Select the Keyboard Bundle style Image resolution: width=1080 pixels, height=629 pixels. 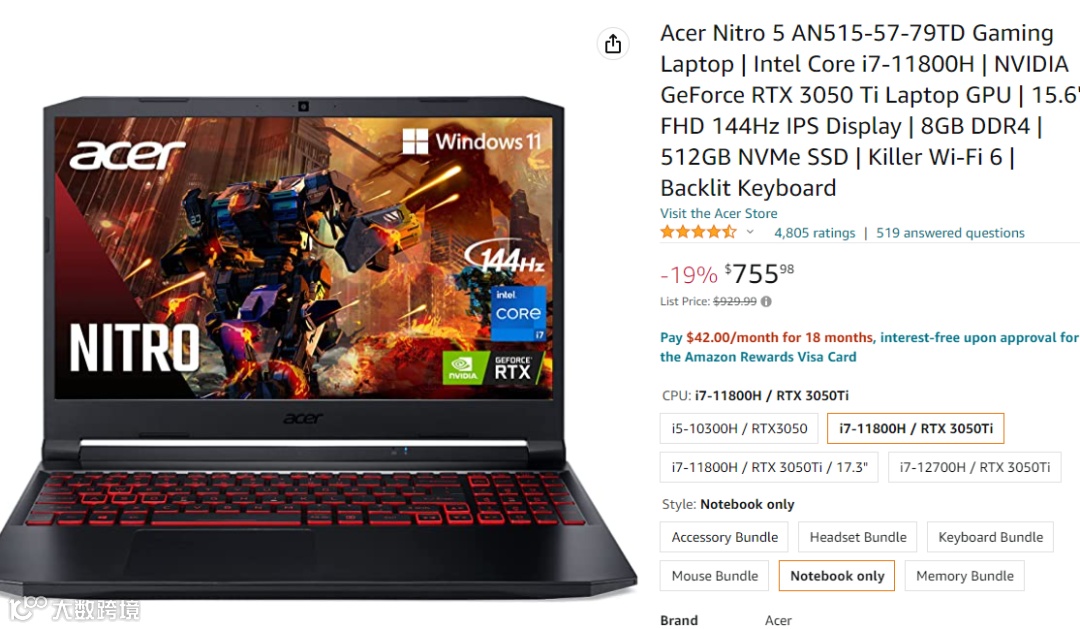(990, 537)
